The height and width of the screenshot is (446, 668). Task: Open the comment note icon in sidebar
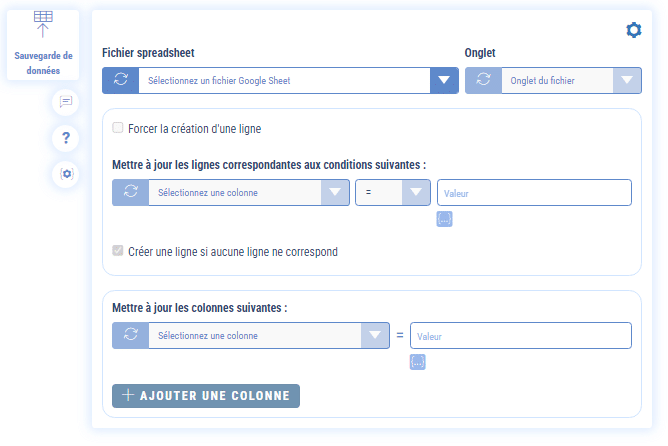(66, 101)
